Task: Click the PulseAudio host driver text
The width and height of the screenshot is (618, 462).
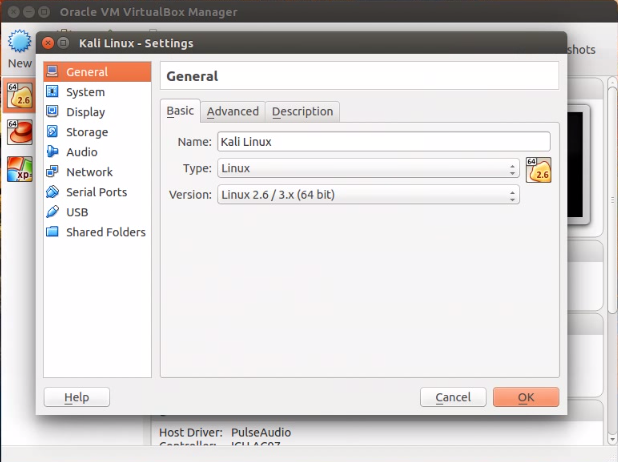Action: (261, 432)
